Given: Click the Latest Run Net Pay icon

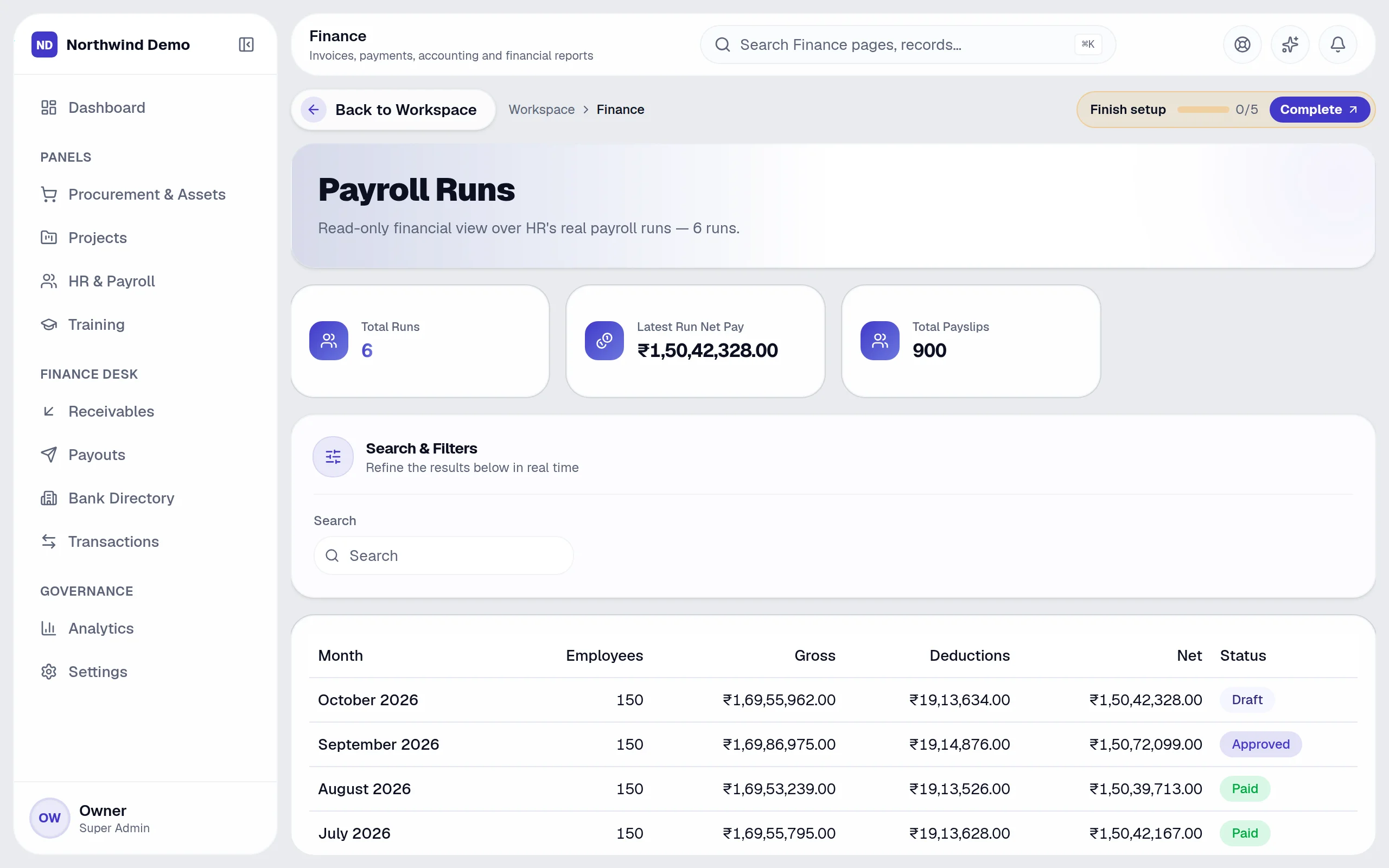Looking at the screenshot, I should point(604,341).
